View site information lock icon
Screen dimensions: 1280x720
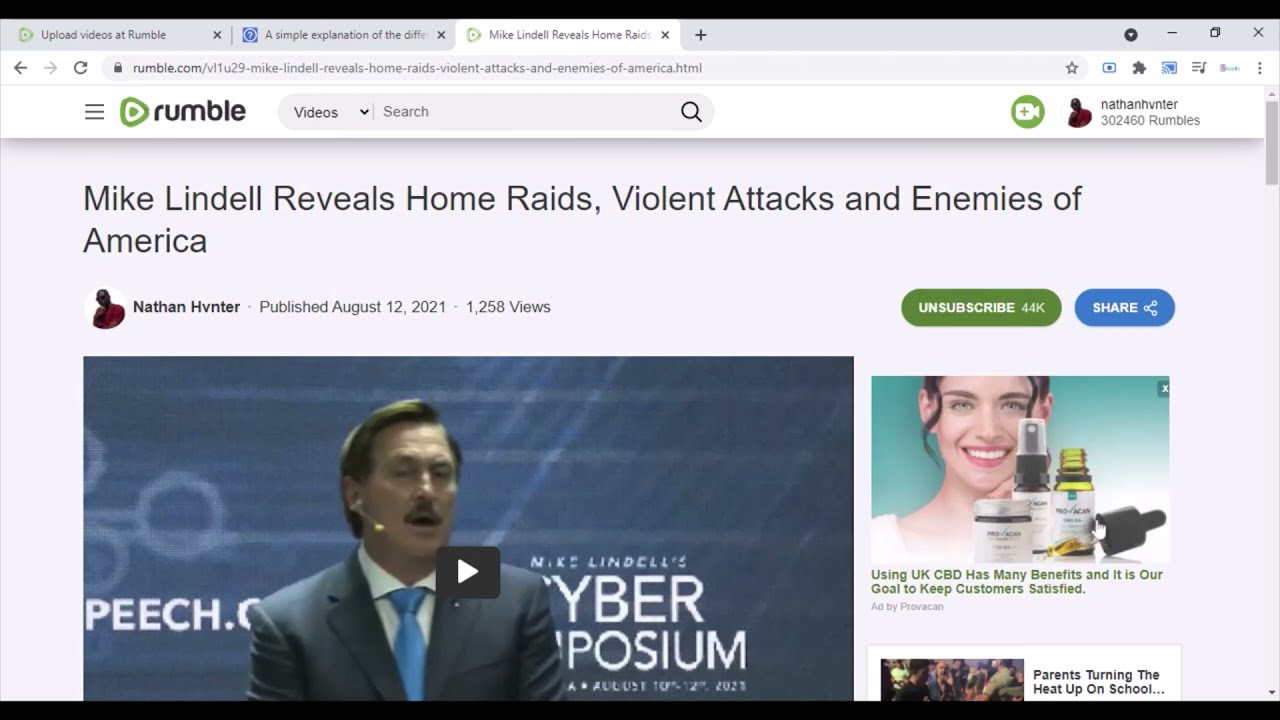[x=117, y=68]
